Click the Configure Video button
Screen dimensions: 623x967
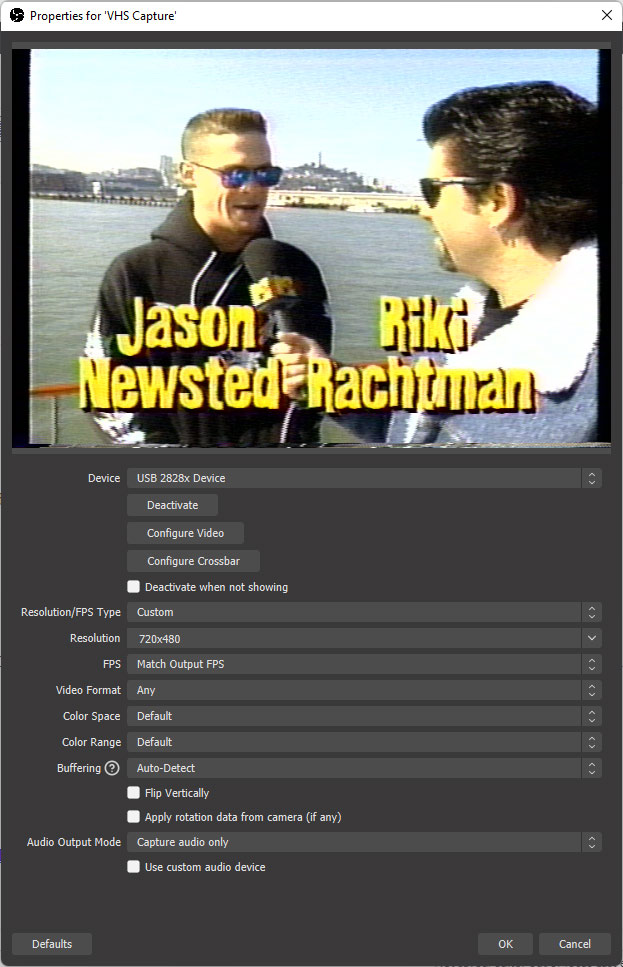(x=185, y=533)
